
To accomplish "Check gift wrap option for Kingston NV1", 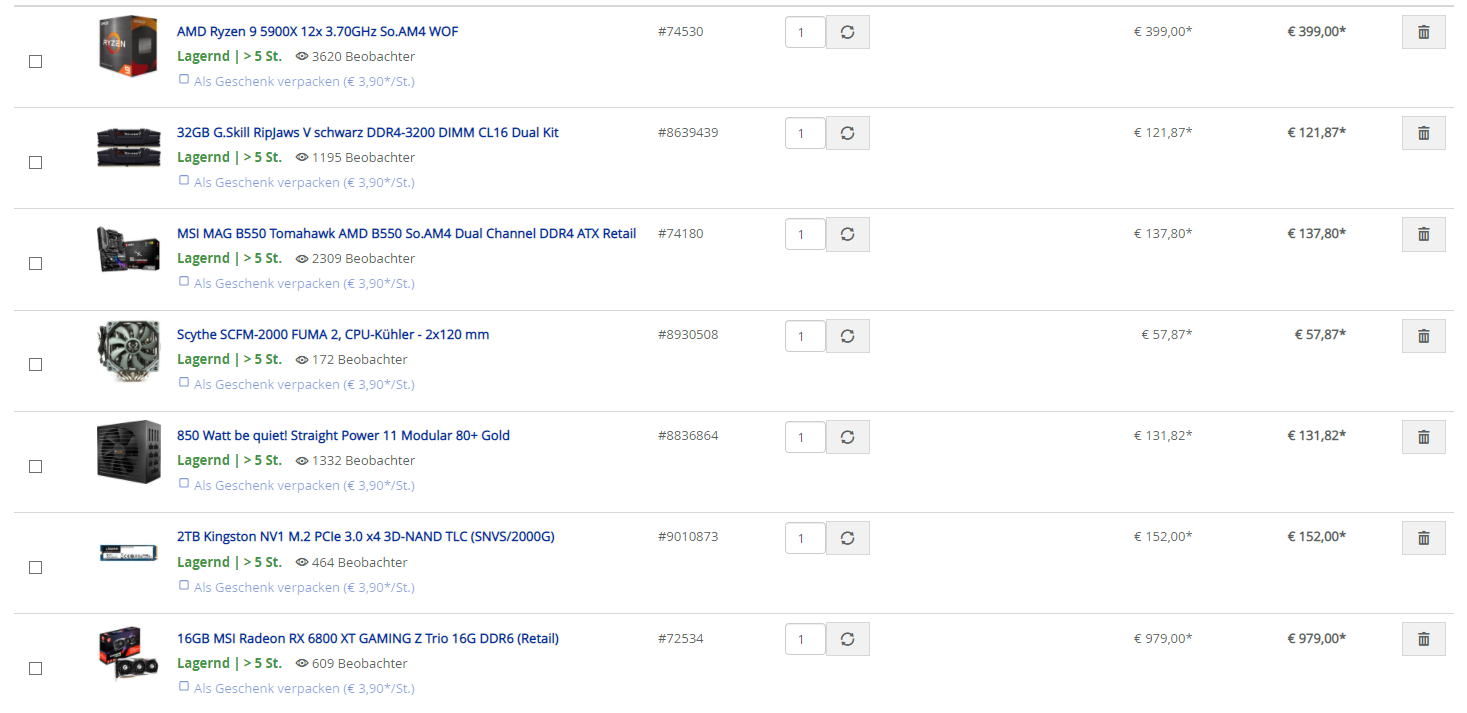I will [184, 586].
